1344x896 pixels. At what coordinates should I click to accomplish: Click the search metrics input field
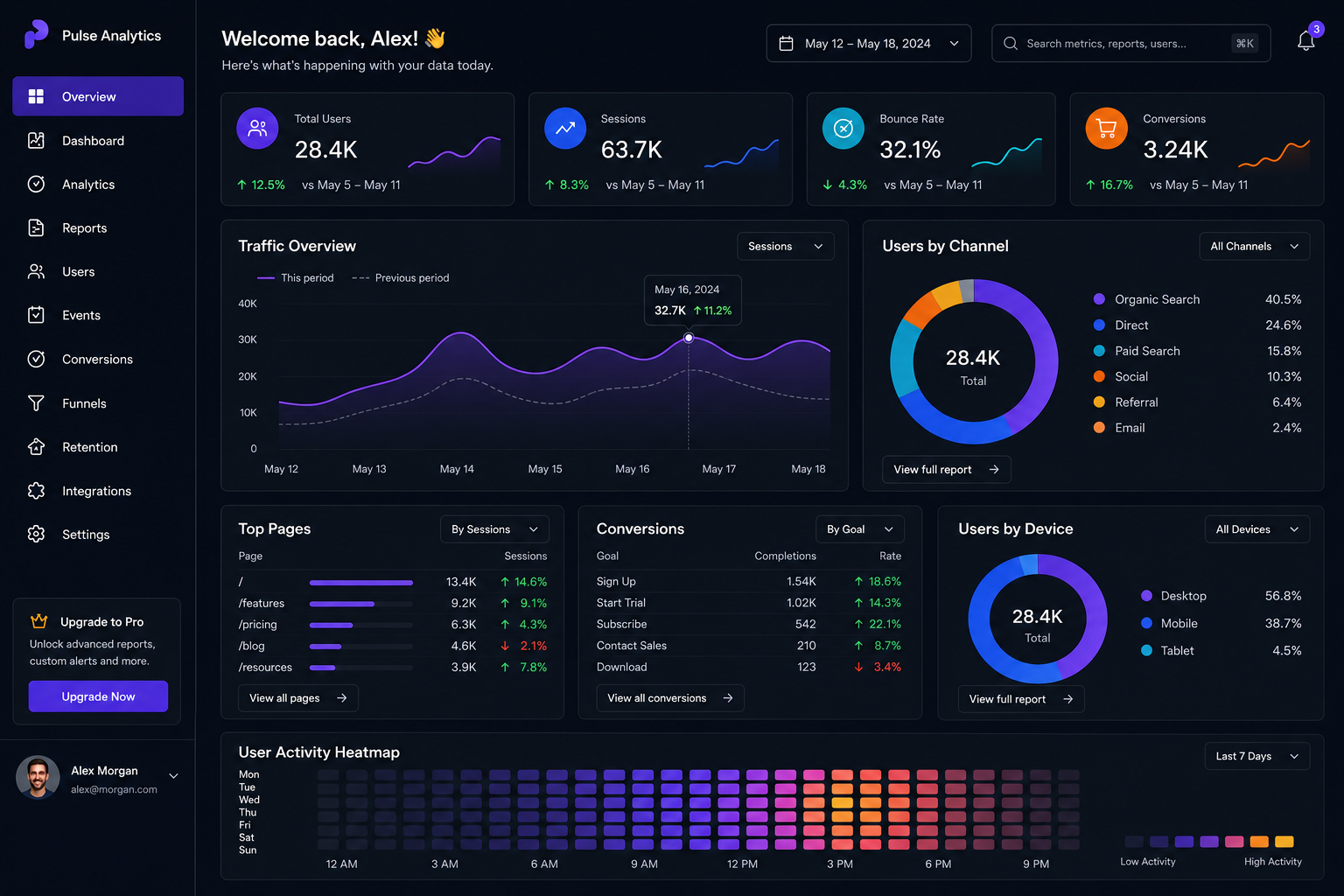tap(1131, 44)
